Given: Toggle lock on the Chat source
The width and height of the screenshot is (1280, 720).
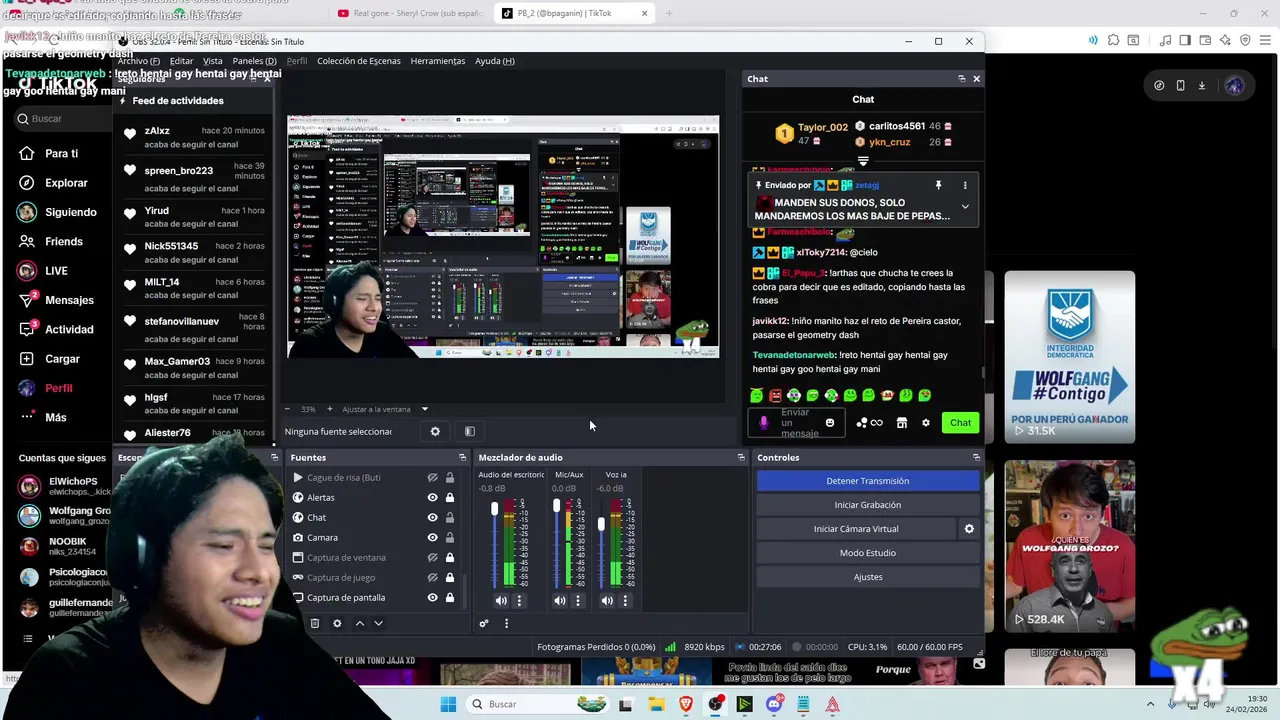Looking at the screenshot, I should pos(450,518).
